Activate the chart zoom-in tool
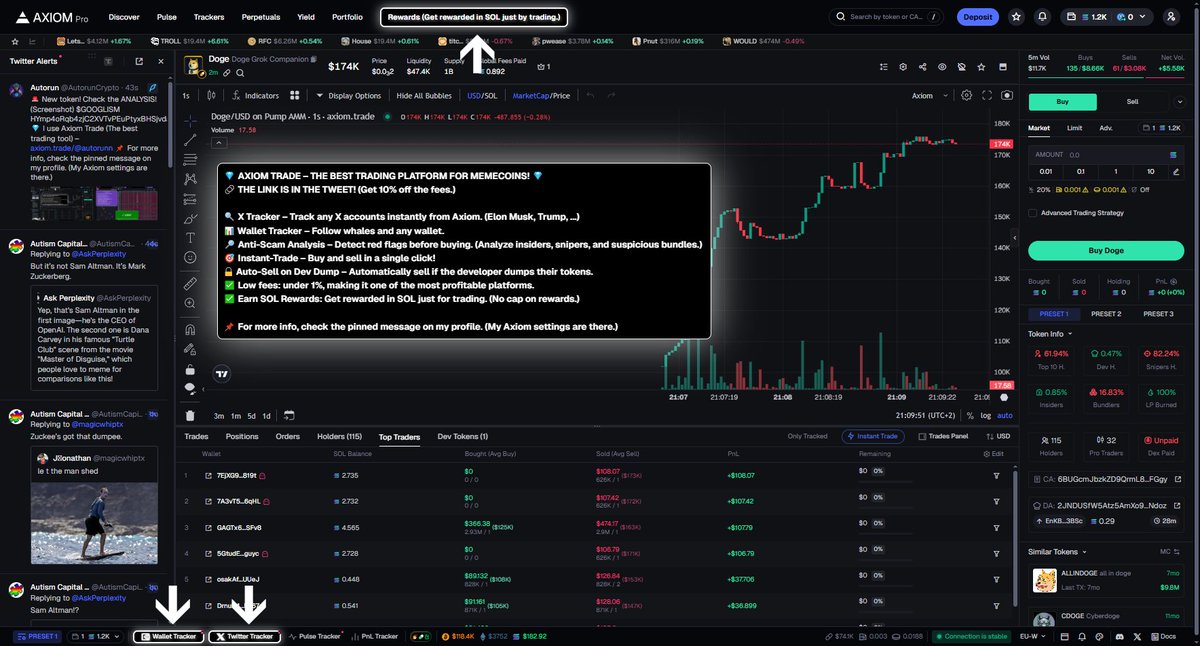 pos(190,304)
